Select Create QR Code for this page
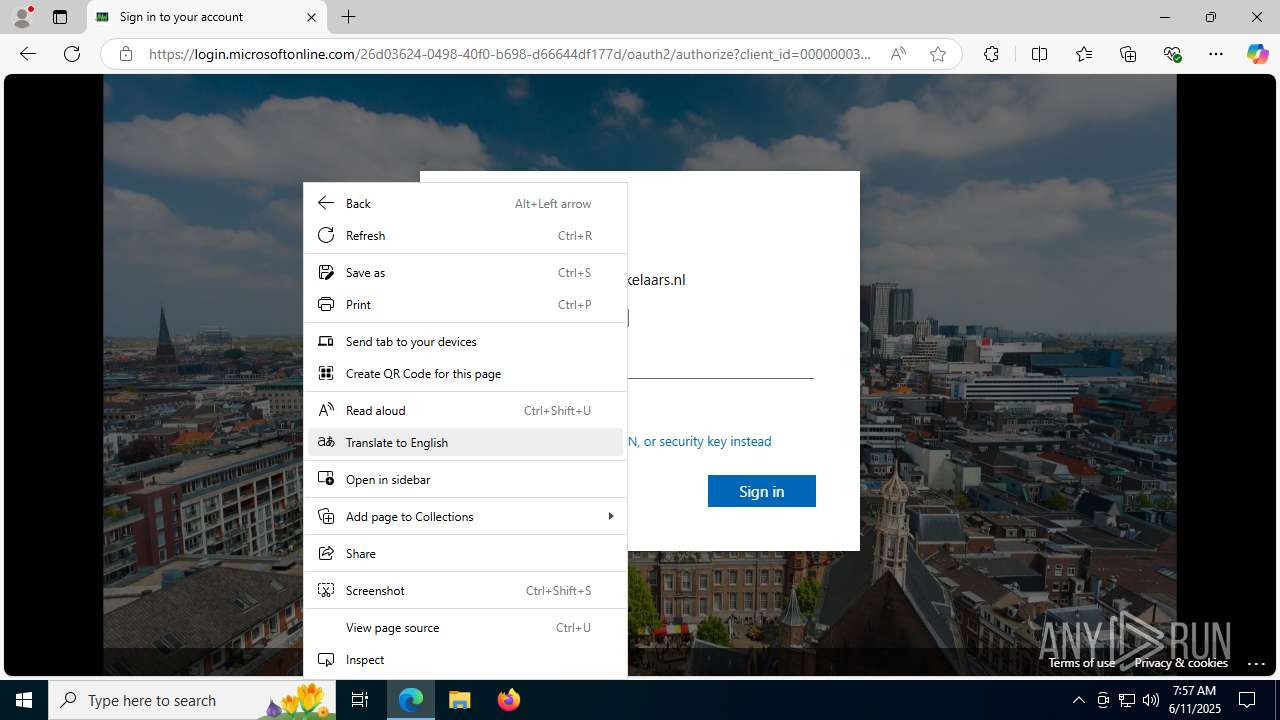This screenshot has width=1280, height=720. point(465,373)
